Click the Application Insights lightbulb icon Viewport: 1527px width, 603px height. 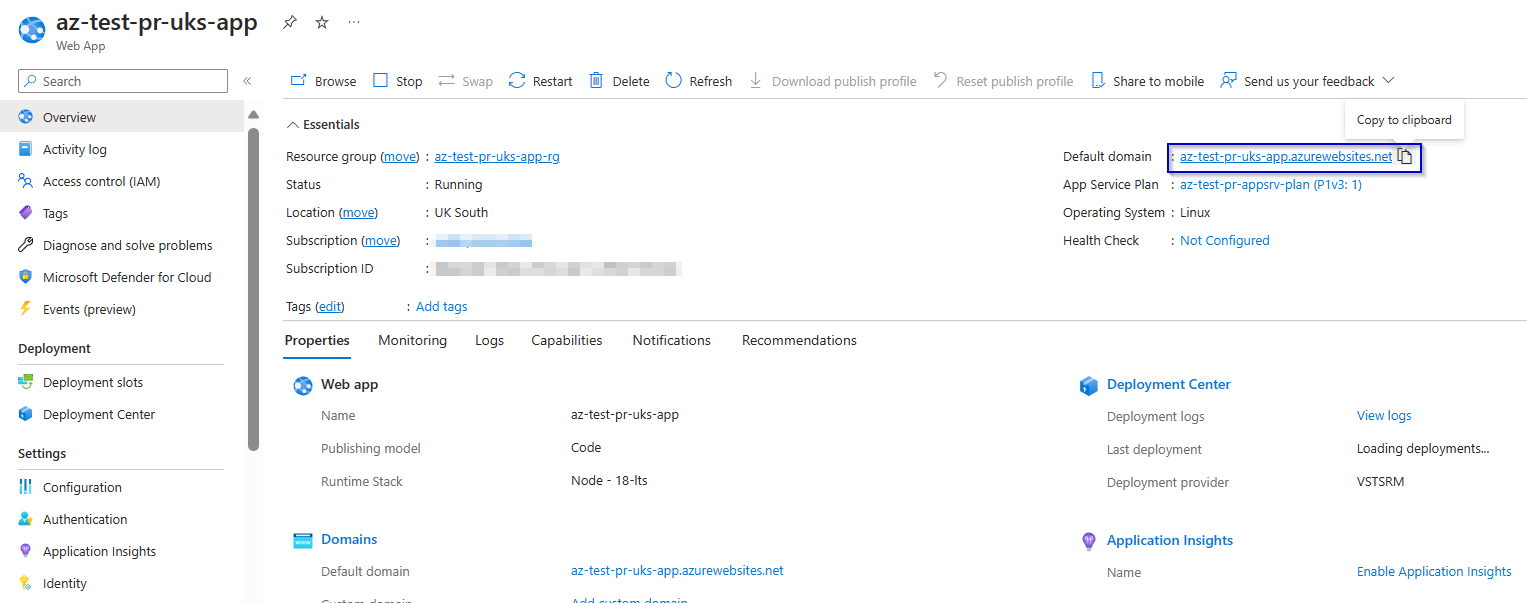click(1089, 541)
